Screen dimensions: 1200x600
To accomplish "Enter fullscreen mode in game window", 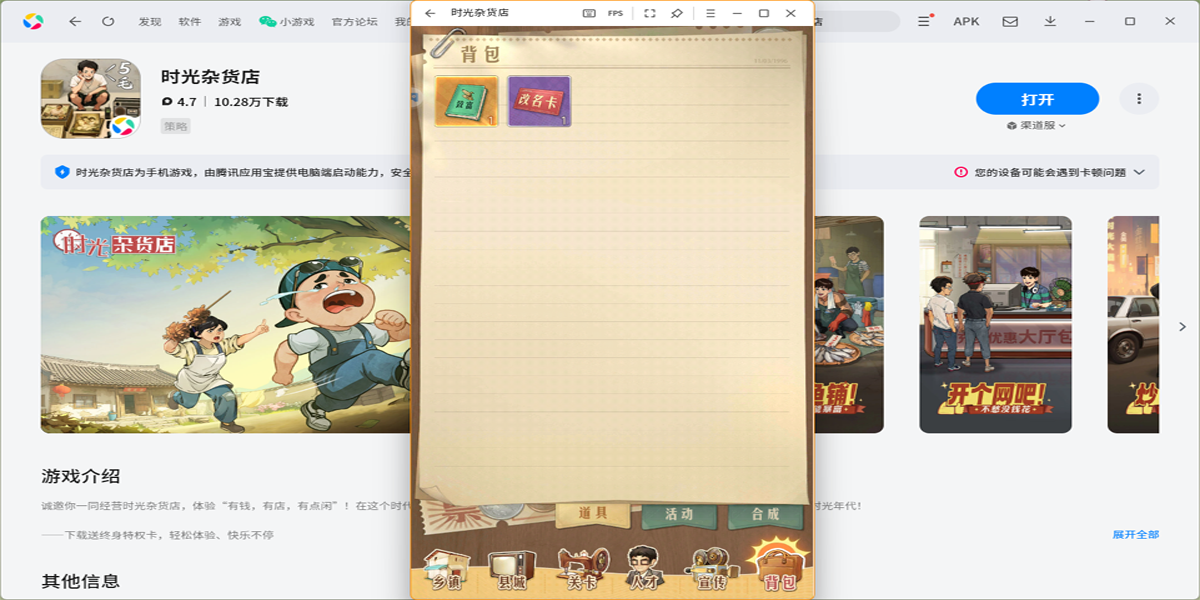I will 649,13.
